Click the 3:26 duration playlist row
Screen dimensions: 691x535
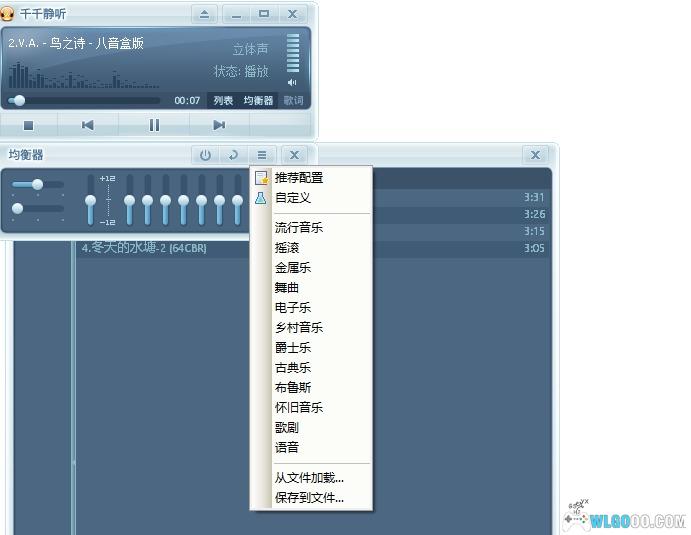coord(462,214)
